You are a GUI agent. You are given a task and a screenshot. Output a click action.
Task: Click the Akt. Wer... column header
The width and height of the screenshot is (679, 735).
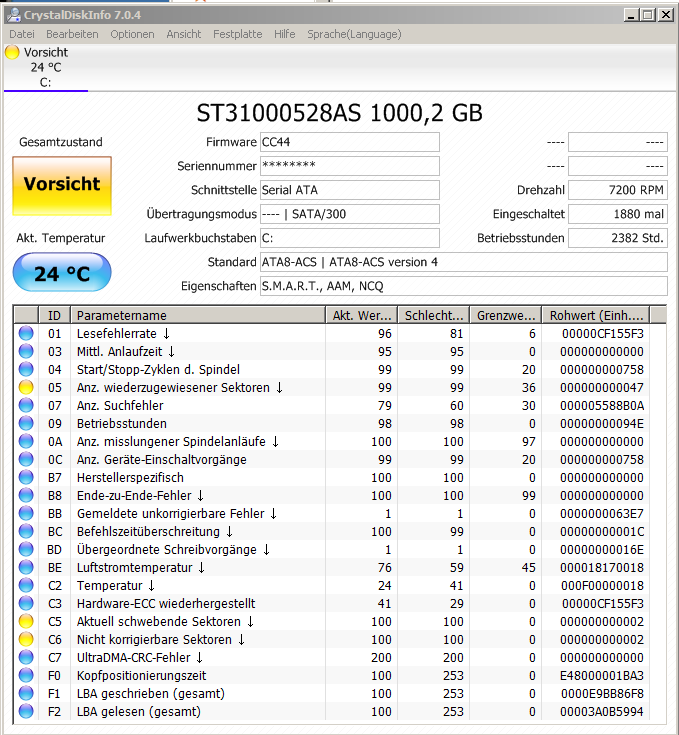pyautogui.click(x=361, y=315)
